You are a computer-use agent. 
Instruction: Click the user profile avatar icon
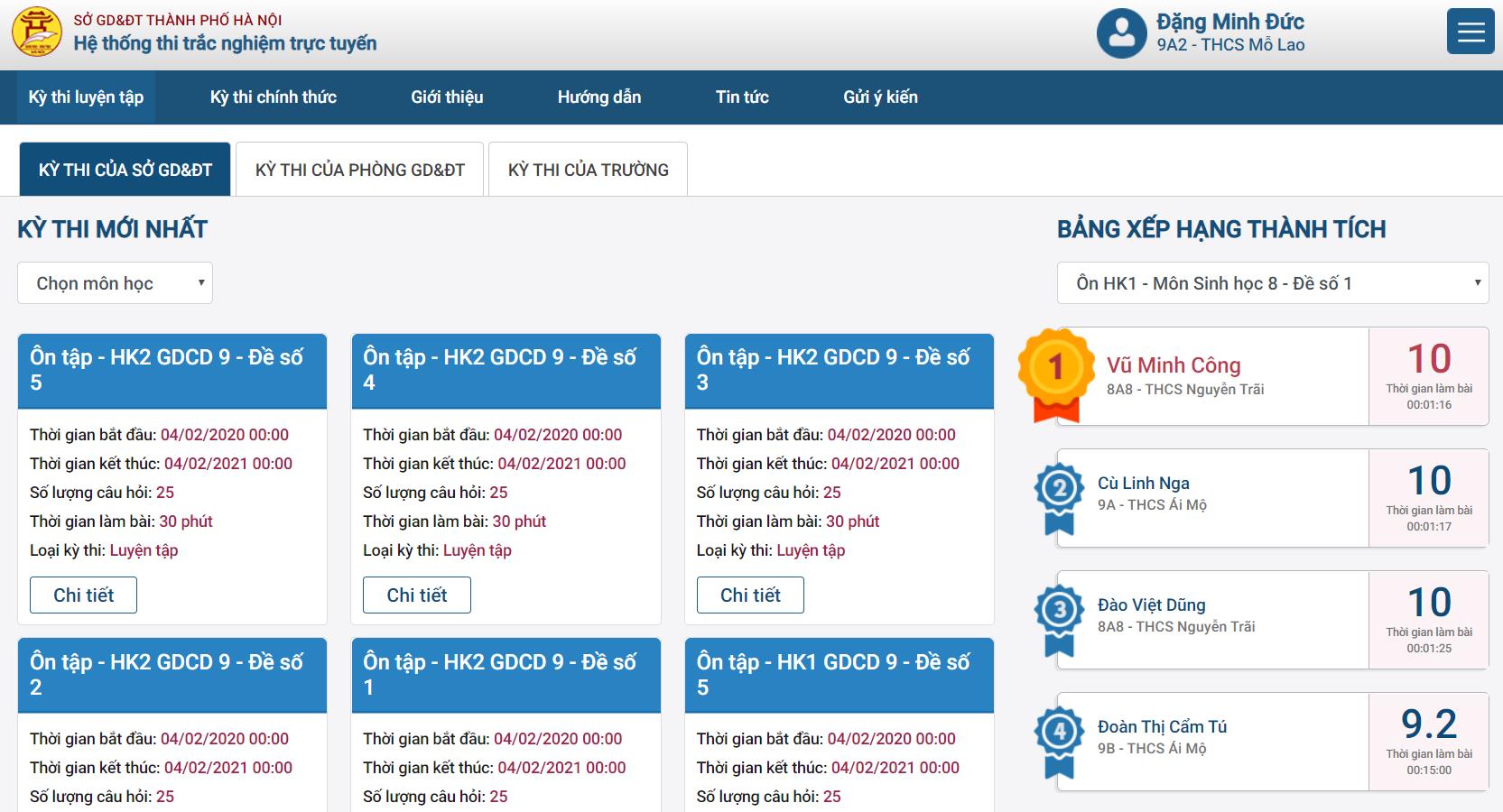[1121, 33]
